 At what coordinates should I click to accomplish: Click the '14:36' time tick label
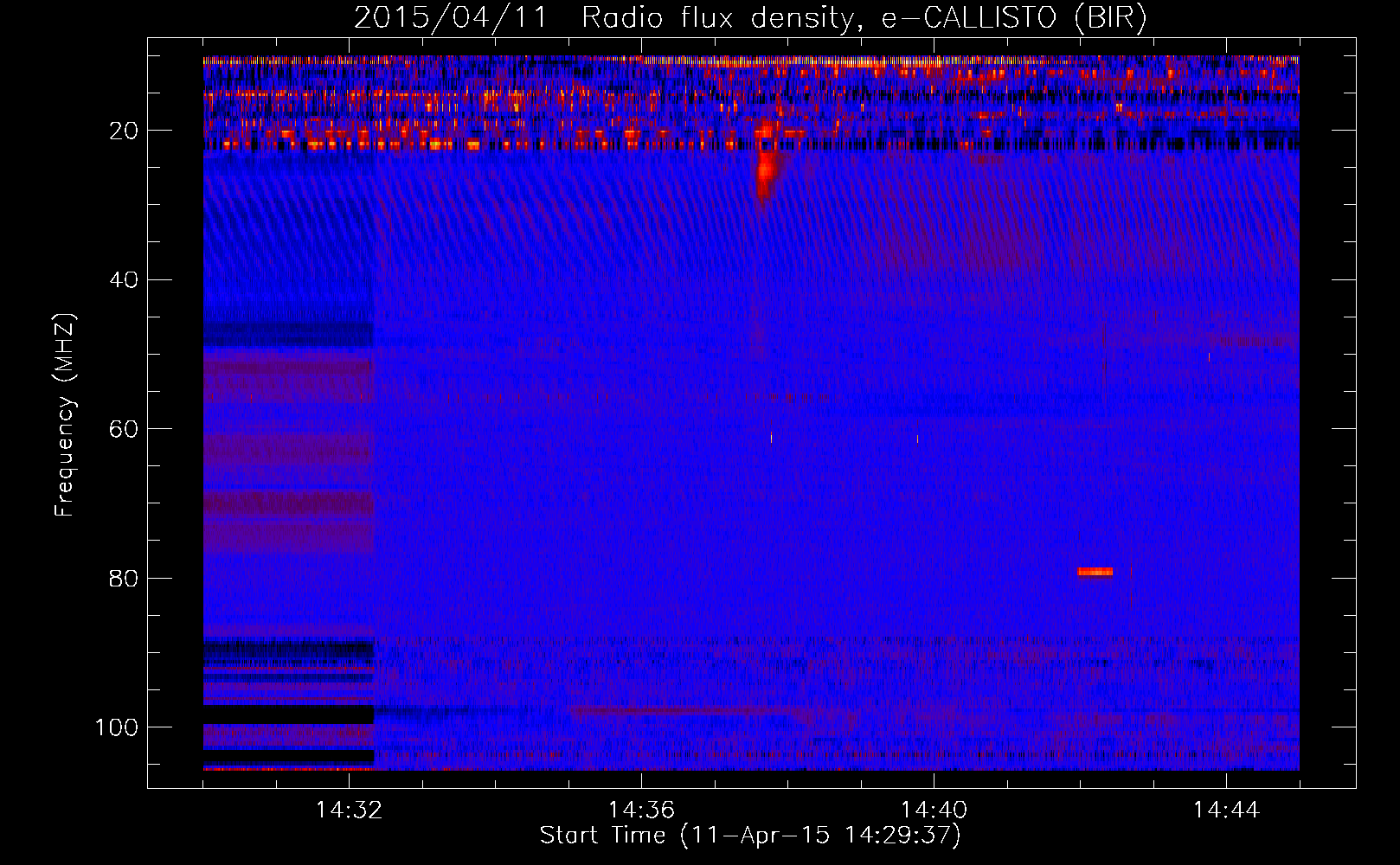(641, 811)
